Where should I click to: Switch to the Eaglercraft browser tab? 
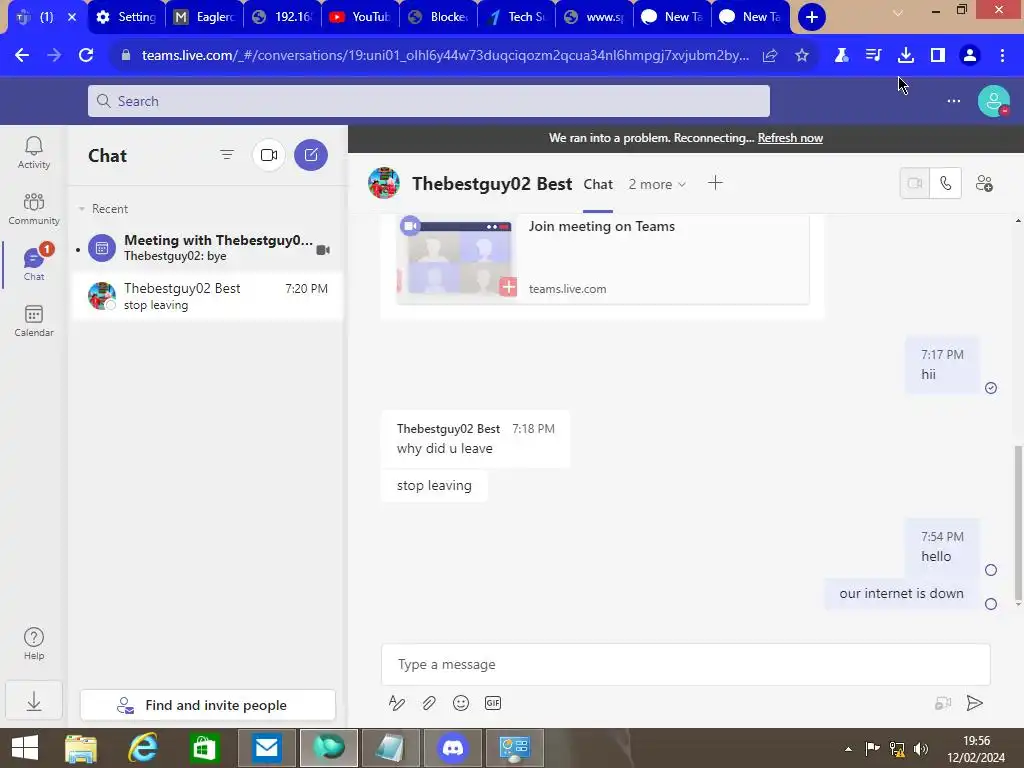[204, 17]
